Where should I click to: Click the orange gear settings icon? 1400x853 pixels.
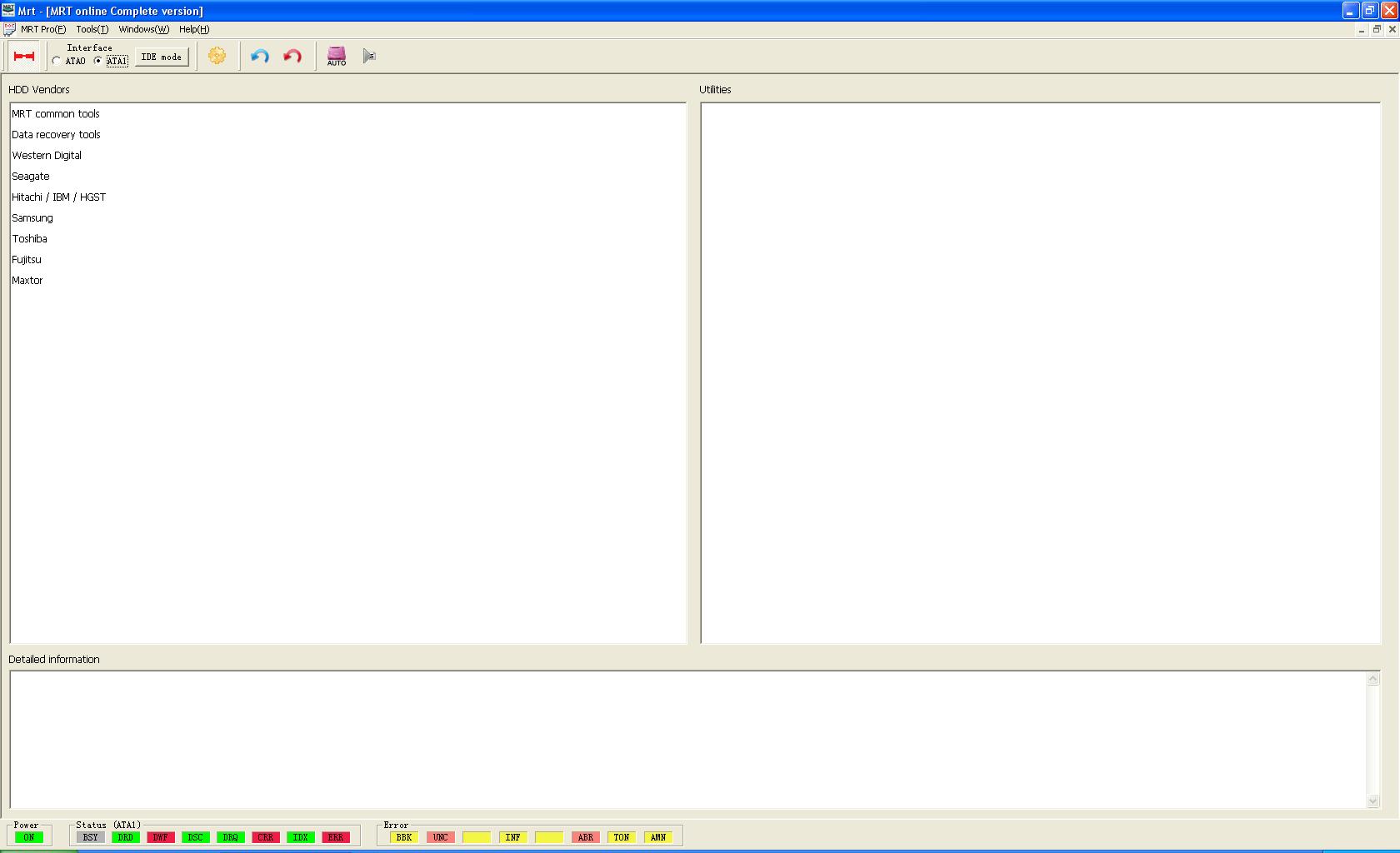[x=217, y=56]
